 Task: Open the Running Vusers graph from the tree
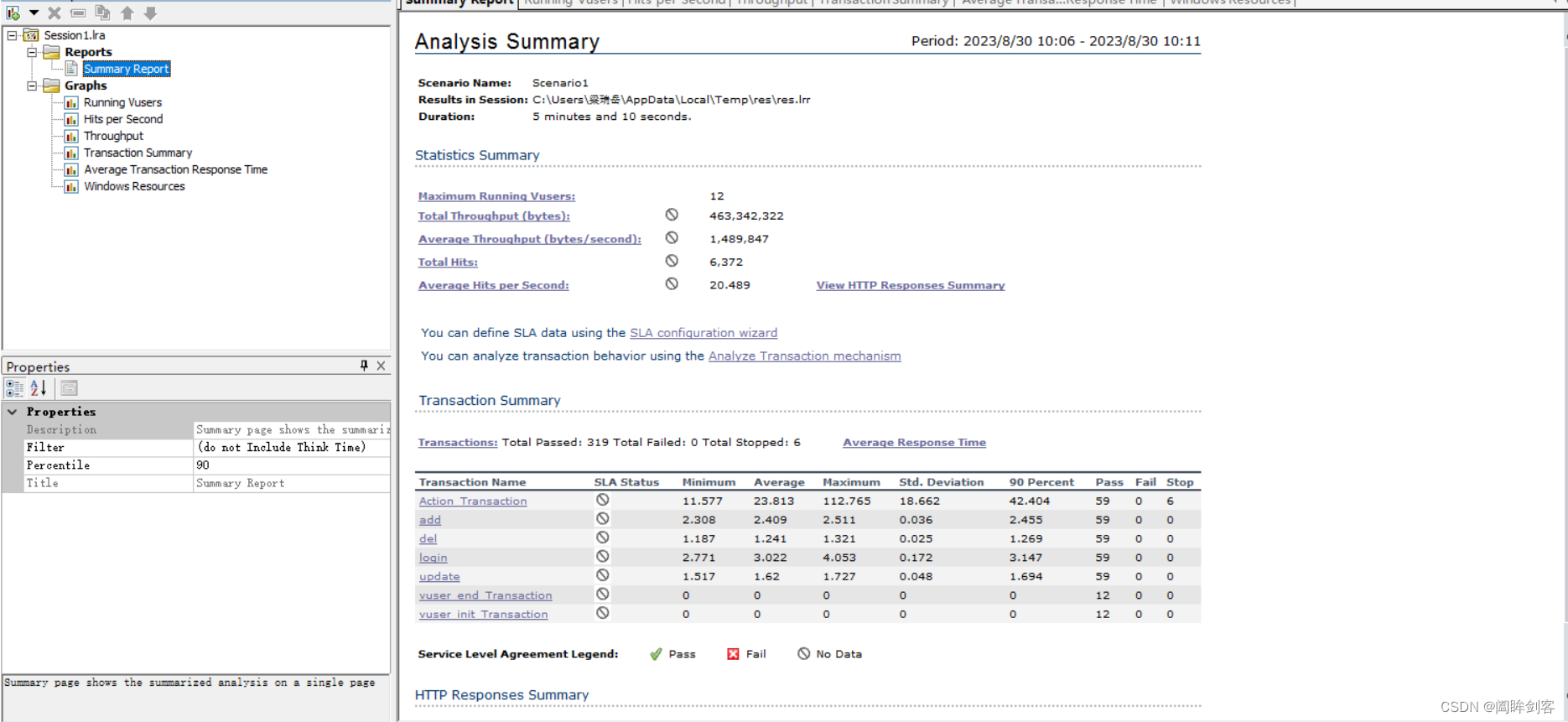click(x=122, y=102)
